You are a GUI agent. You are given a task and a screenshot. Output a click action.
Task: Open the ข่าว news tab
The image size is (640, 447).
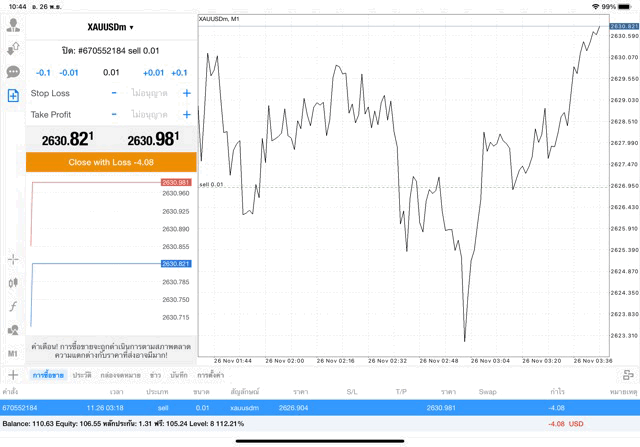coord(155,375)
